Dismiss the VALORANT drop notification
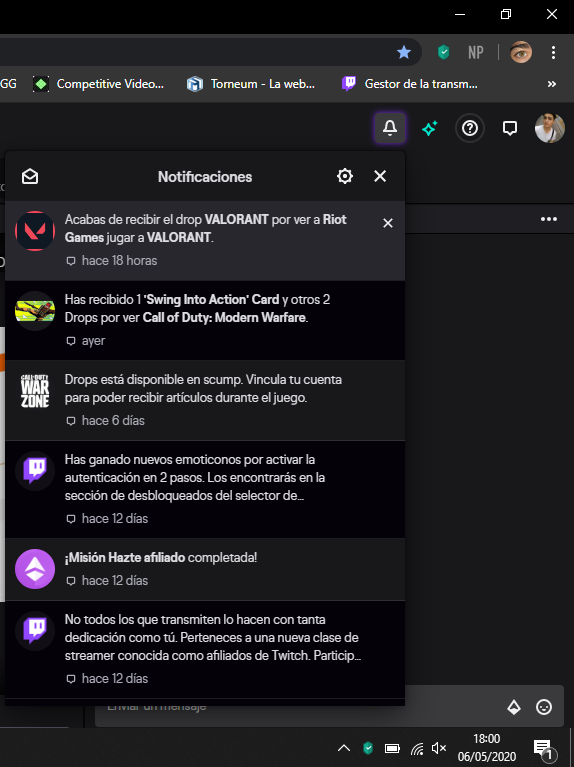574x767 pixels. point(388,223)
